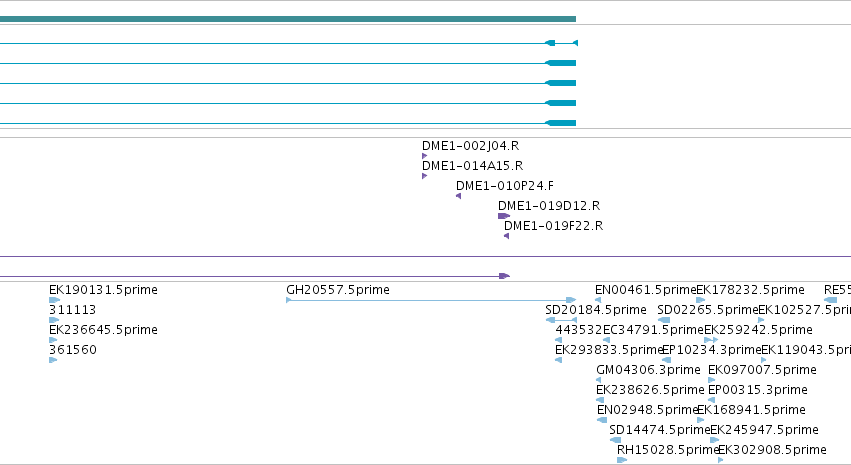Click the purple arrowhead under DME1-002J04.R
The width and height of the screenshot is (851, 465).
pos(424,156)
